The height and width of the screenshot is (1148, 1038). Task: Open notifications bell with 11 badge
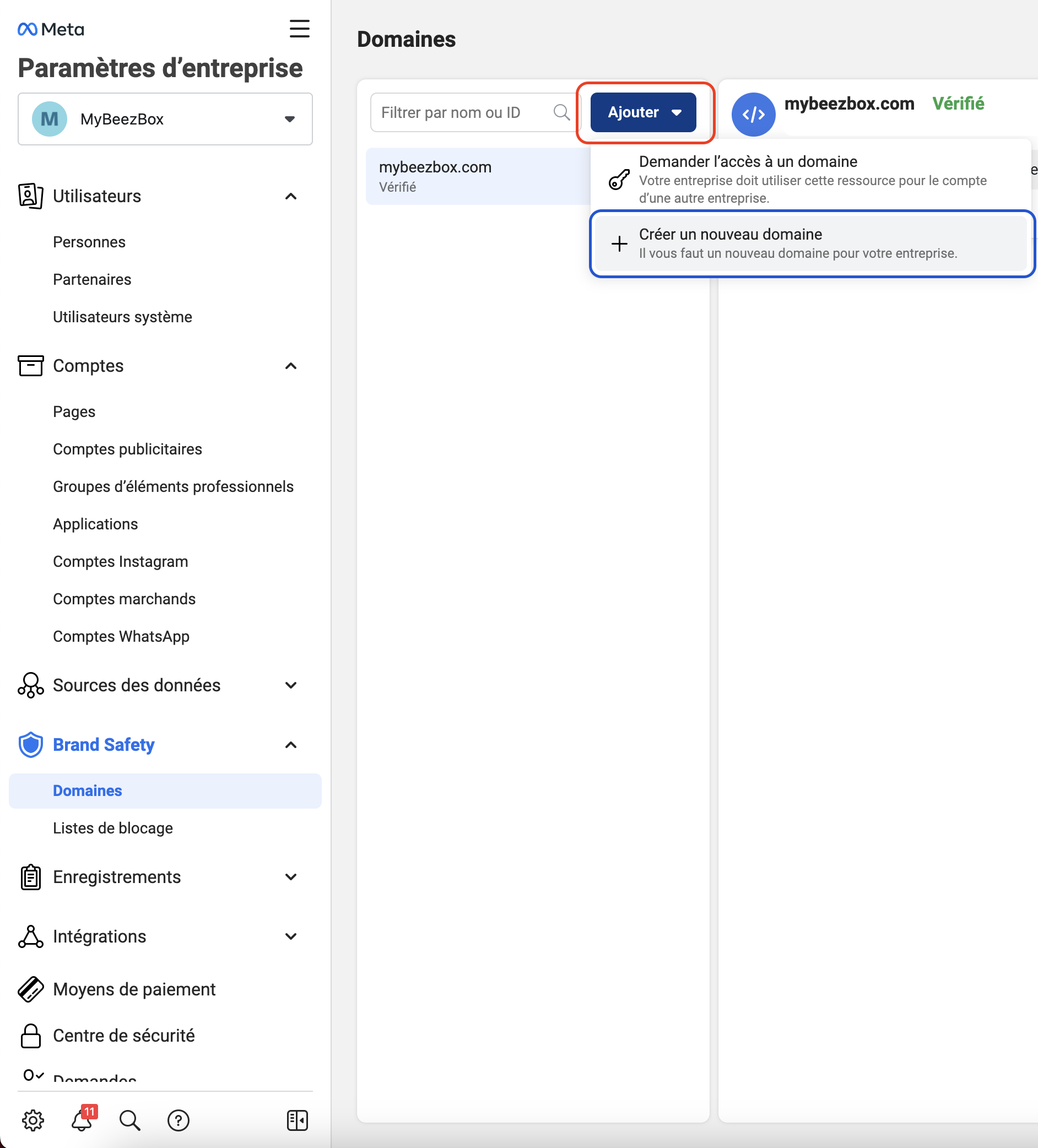pos(83,1119)
